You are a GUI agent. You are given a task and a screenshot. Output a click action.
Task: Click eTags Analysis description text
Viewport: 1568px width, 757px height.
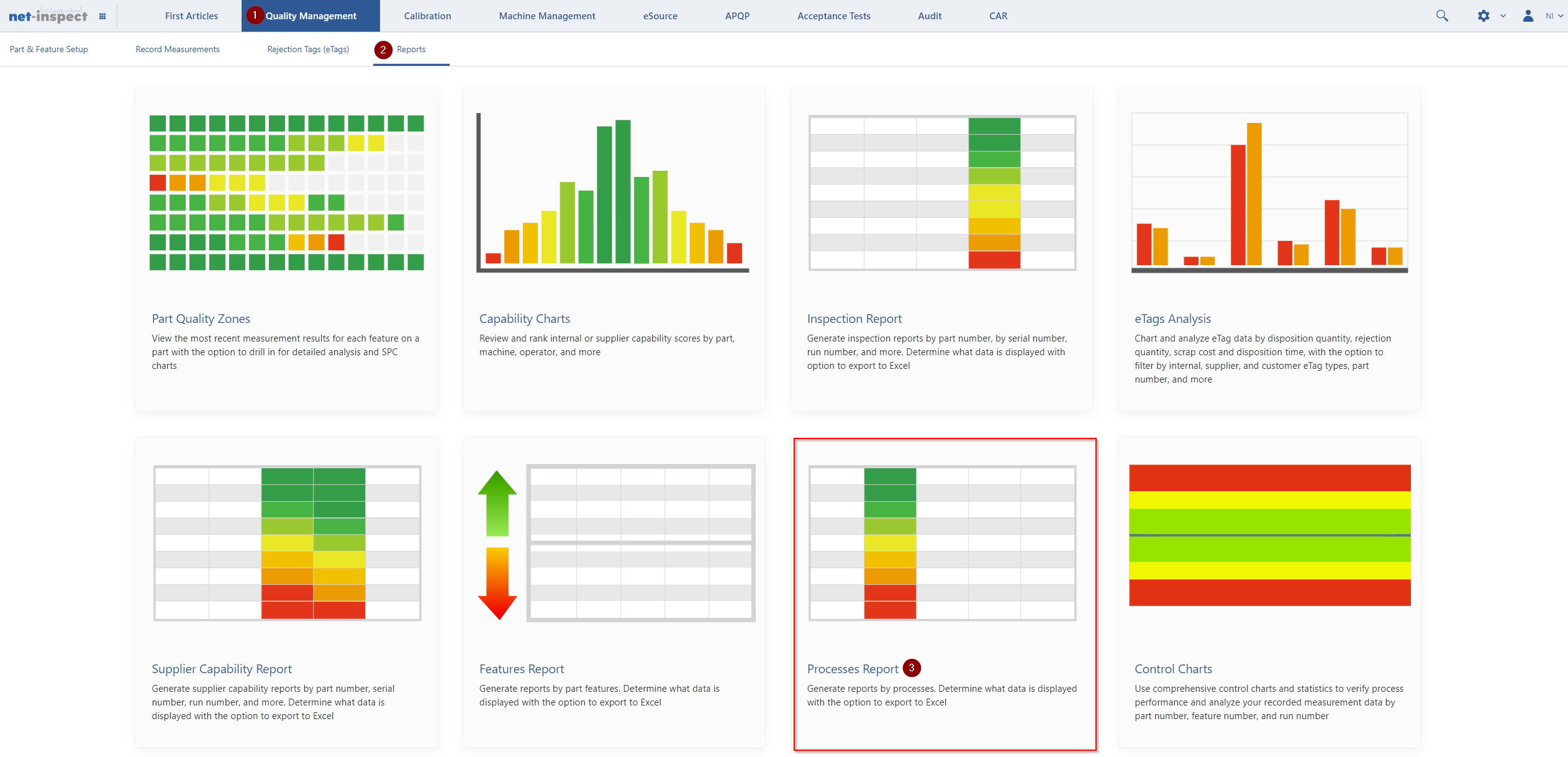click(x=1262, y=359)
